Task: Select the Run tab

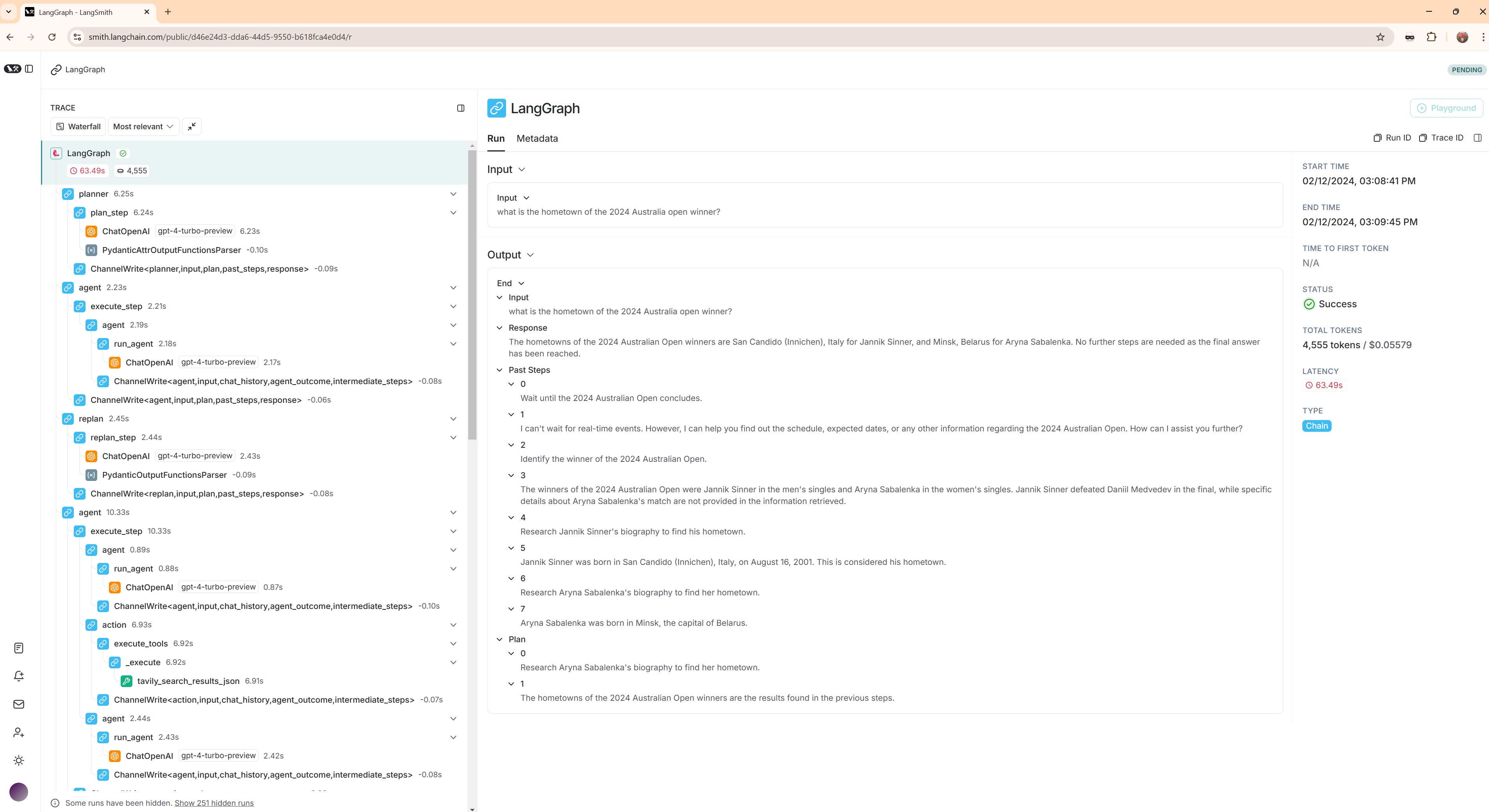Action: click(x=496, y=139)
